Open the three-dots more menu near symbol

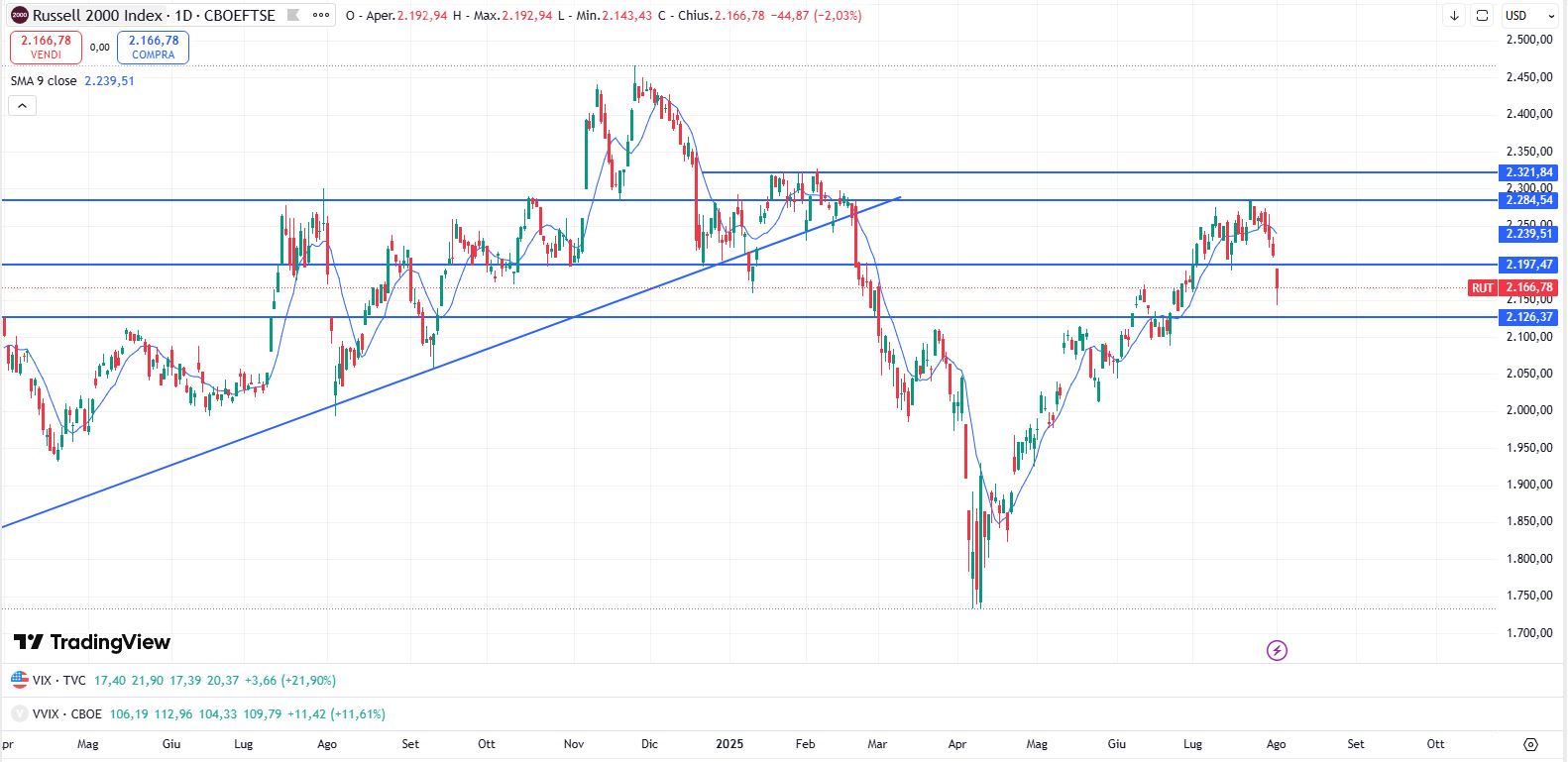pos(320,16)
